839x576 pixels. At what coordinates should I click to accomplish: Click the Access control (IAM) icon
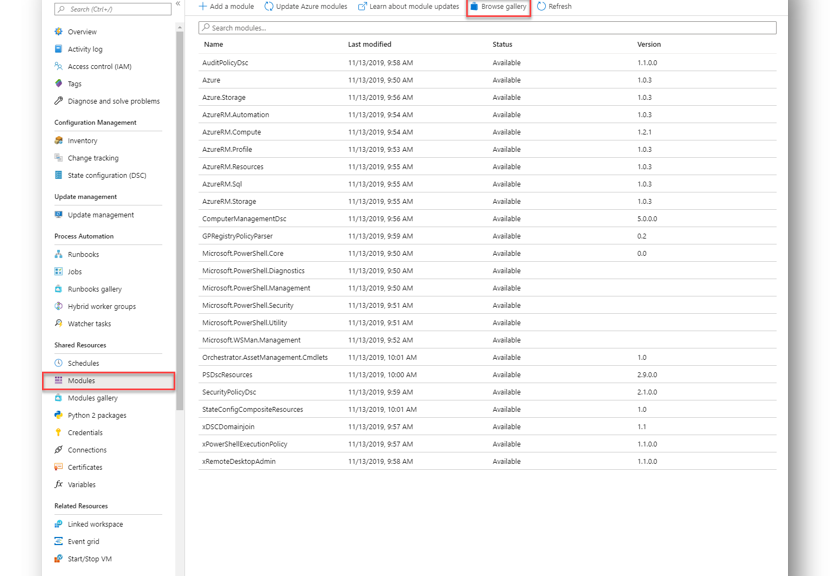(x=58, y=66)
